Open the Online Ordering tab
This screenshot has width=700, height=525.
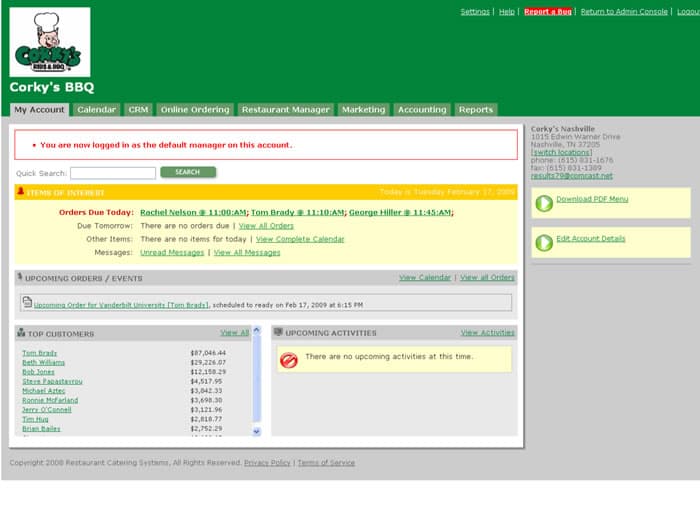195,110
